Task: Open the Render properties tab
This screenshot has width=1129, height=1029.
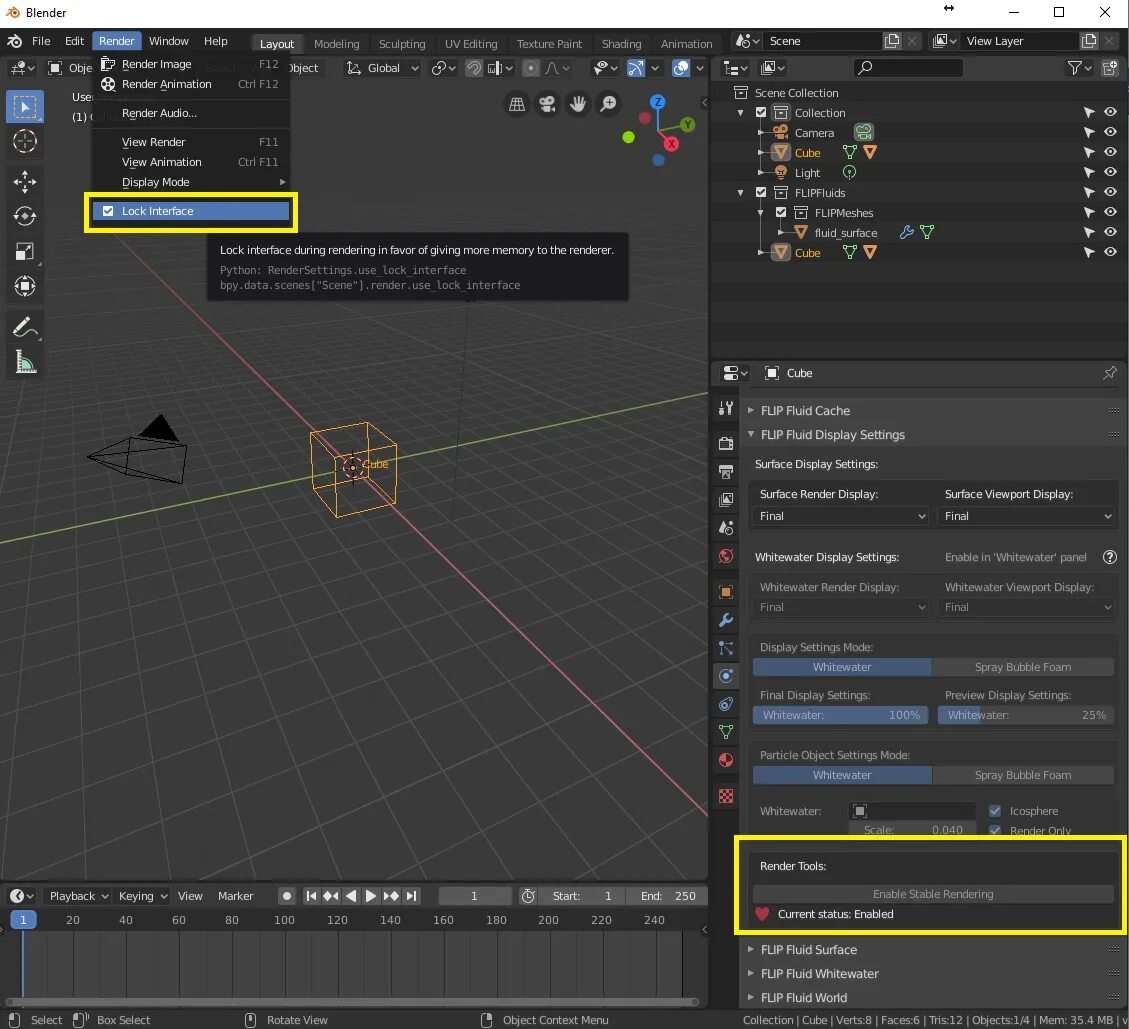Action: pyautogui.click(x=726, y=443)
